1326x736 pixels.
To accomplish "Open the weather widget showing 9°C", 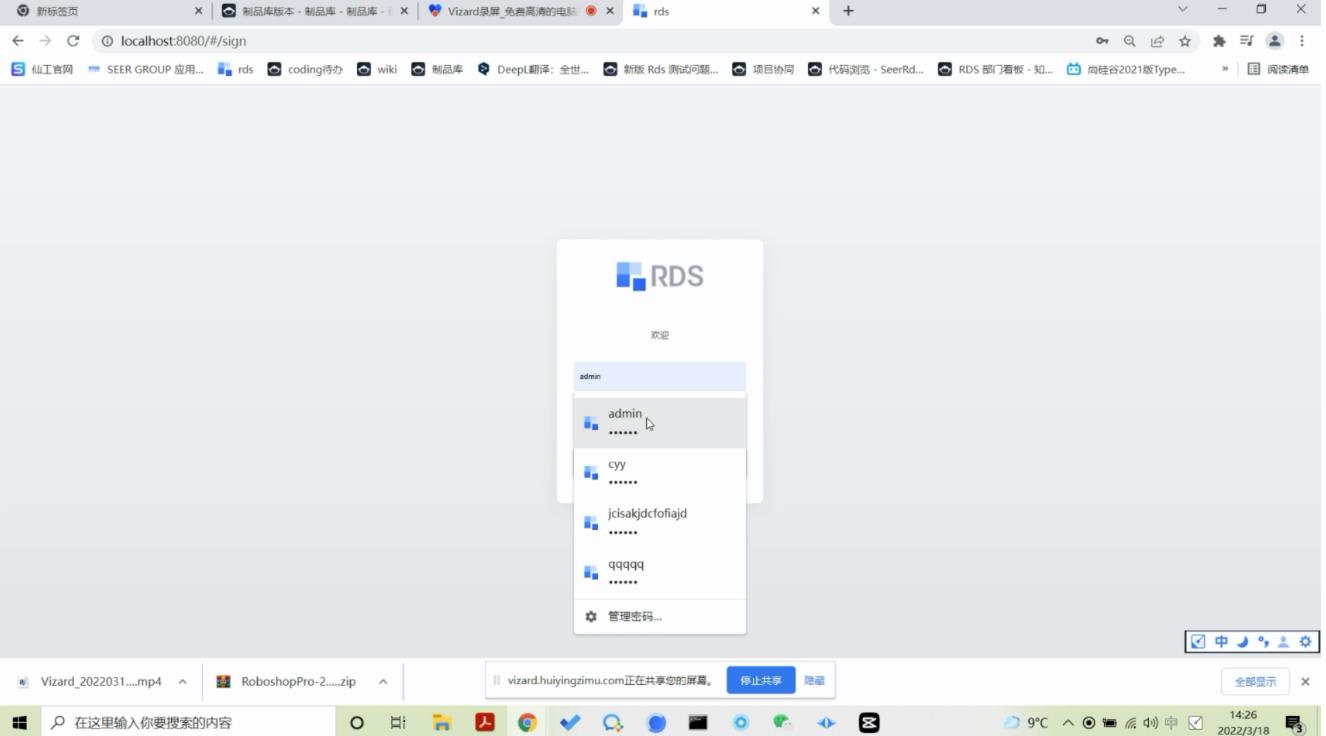I will [1026, 722].
